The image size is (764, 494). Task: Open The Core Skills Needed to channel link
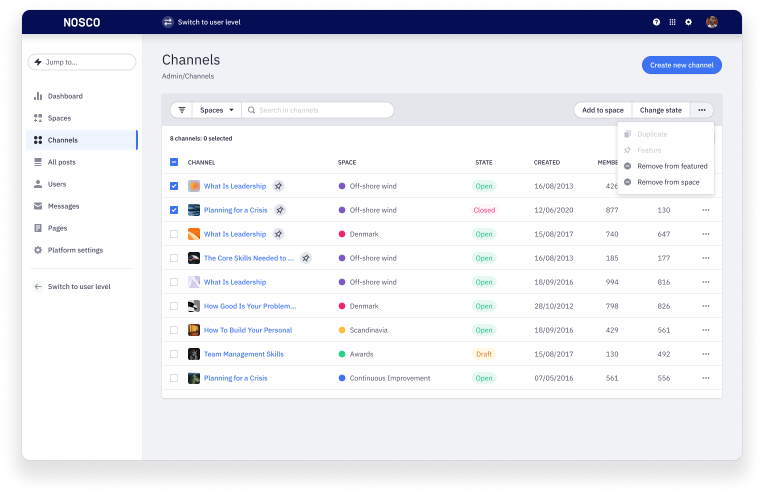pyautogui.click(x=248, y=258)
